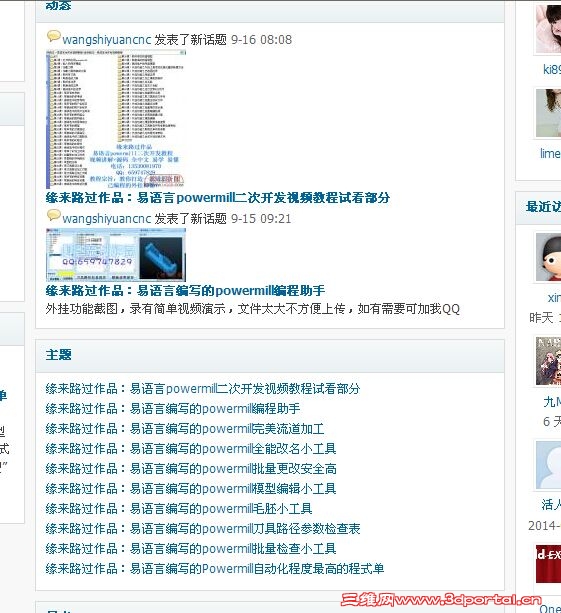This screenshot has width=561, height=613.
Task: Open topic powermill刀具路径参数检查表
Action: pos(203,529)
